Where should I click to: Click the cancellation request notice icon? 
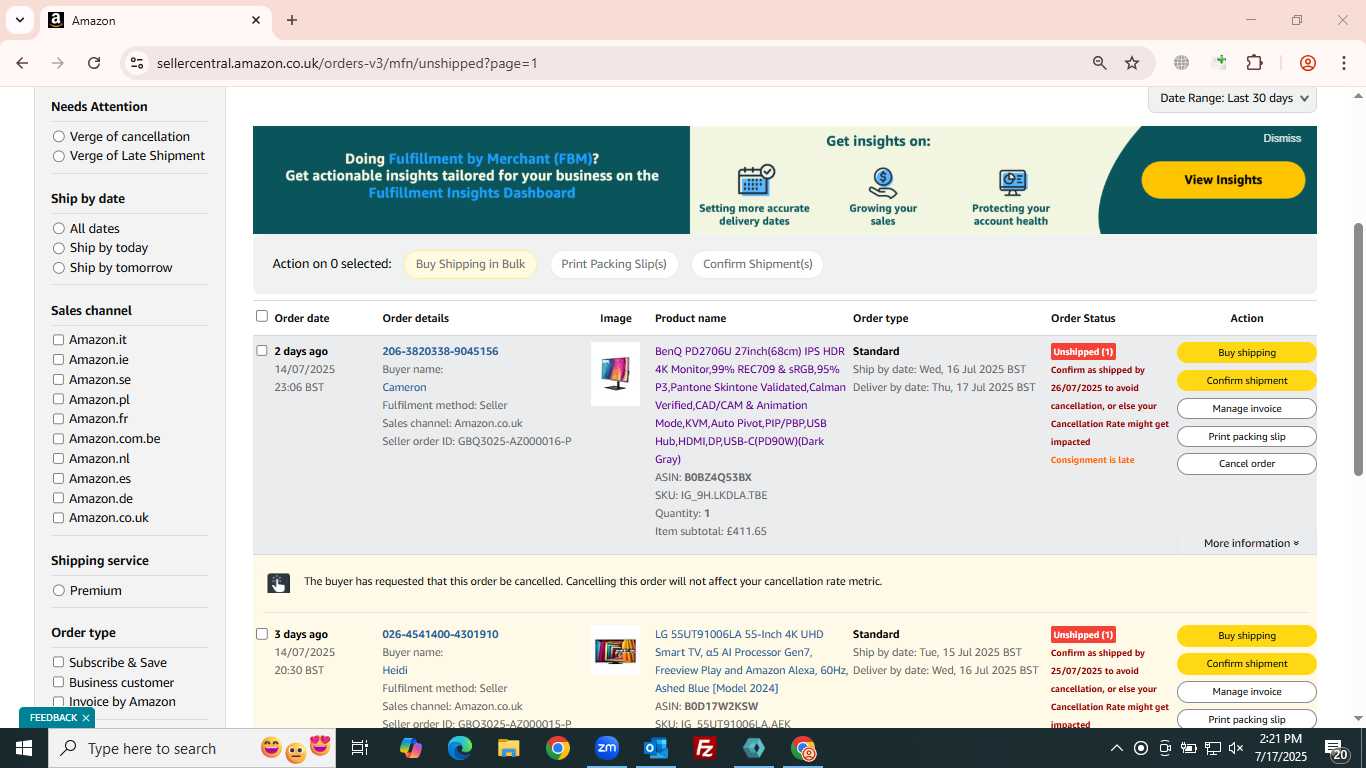pyautogui.click(x=279, y=583)
